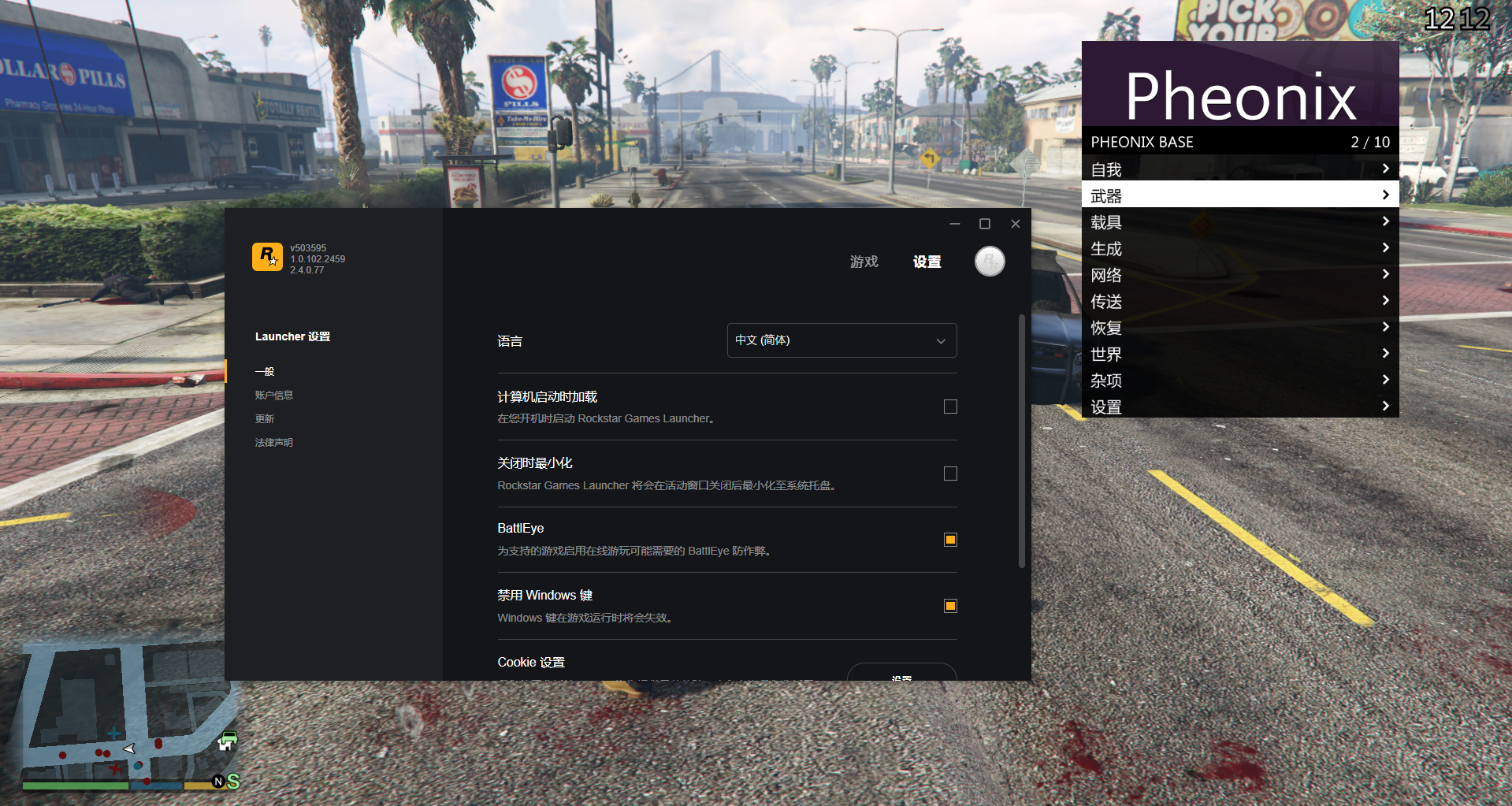Image resolution: width=1512 pixels, height=806 pixels.
Task: Open the 语言 dropdown showing 中文 (简体)
Action: pos(841,340)
